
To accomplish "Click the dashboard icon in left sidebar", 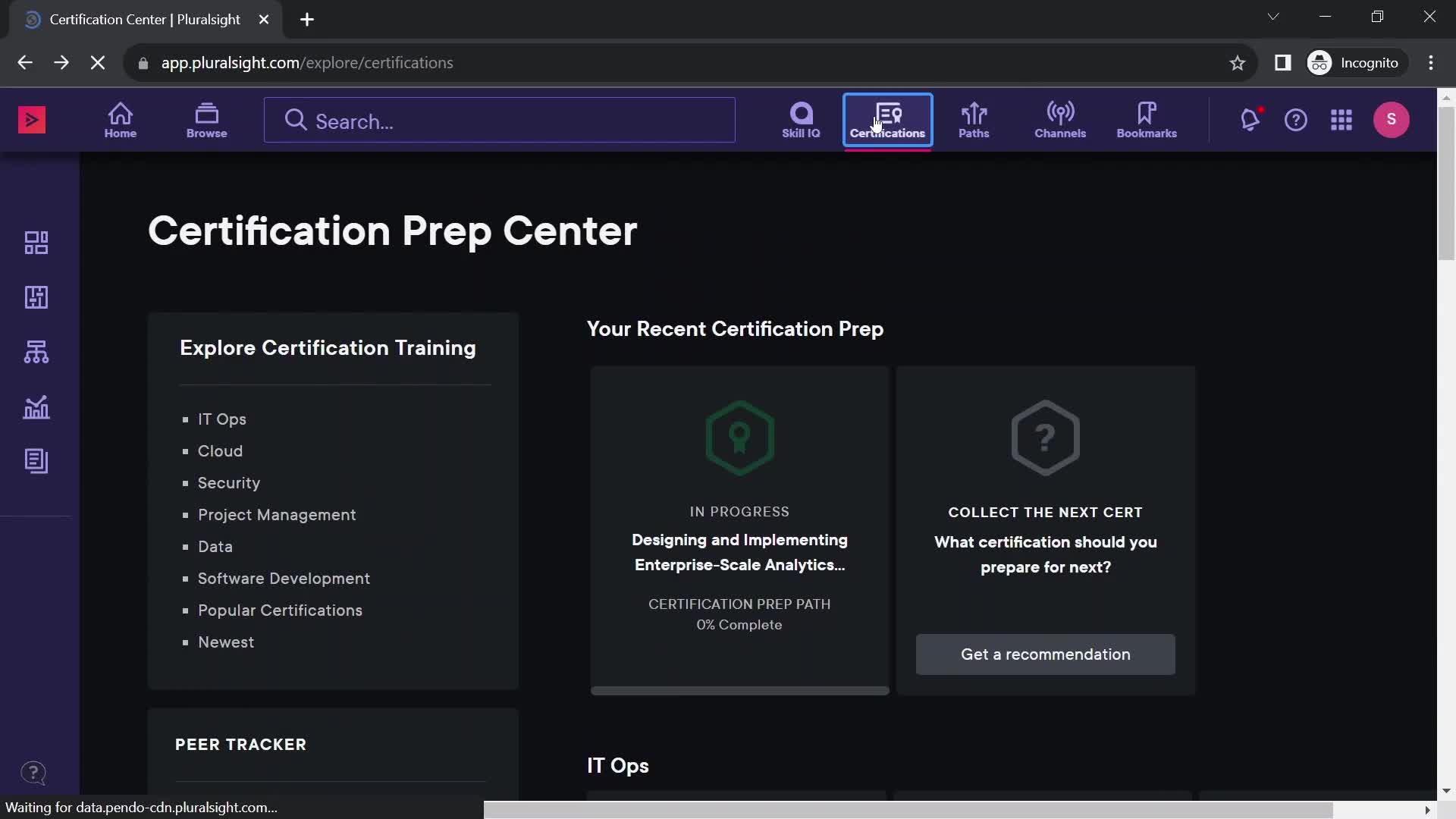I will (x=36, y=243).
